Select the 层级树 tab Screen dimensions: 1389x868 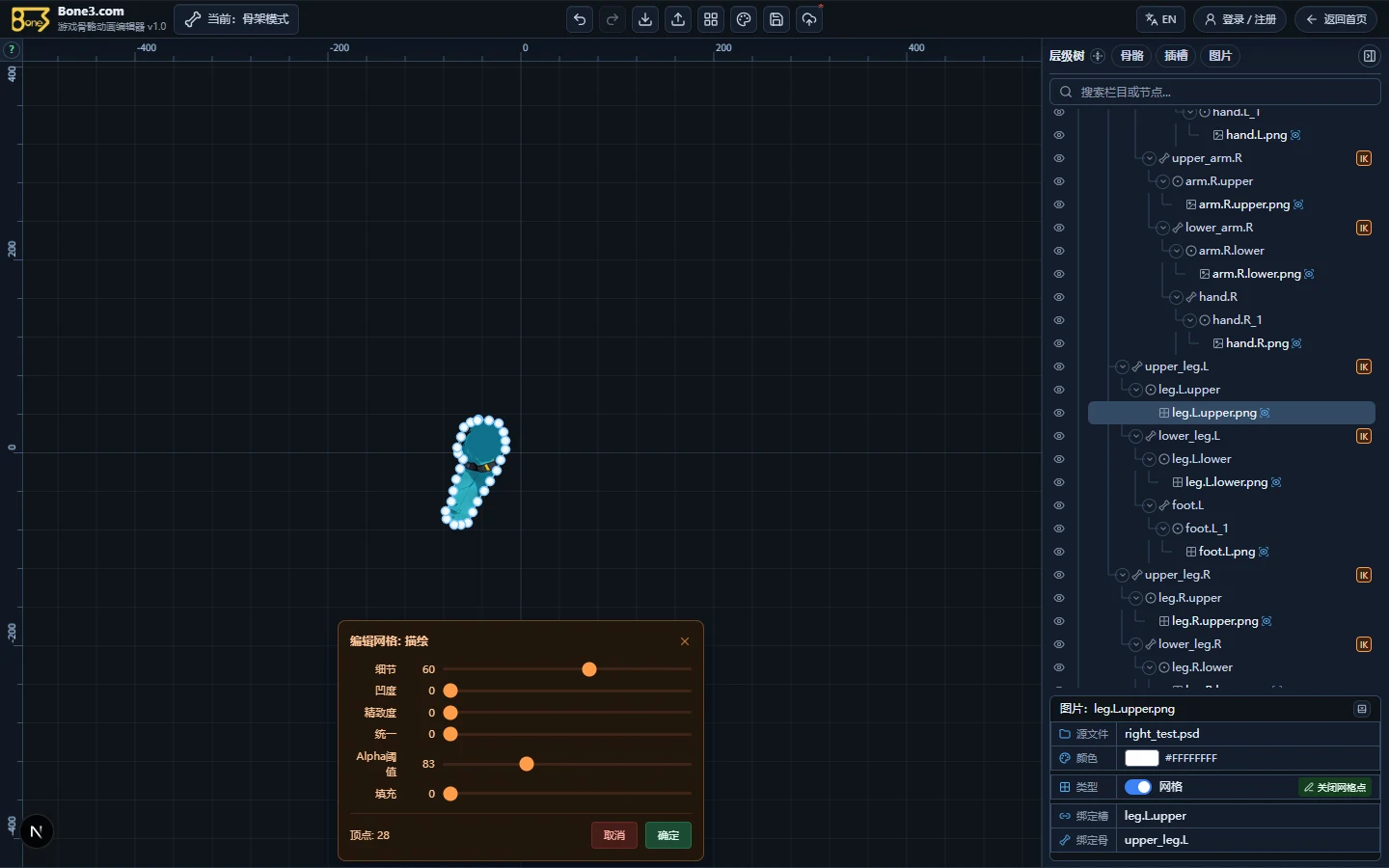coord(1067,56)
